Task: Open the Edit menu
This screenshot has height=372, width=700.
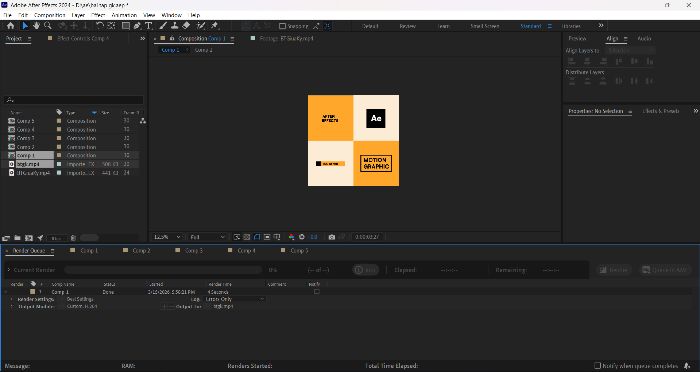Action: click(x=23, y=15)
